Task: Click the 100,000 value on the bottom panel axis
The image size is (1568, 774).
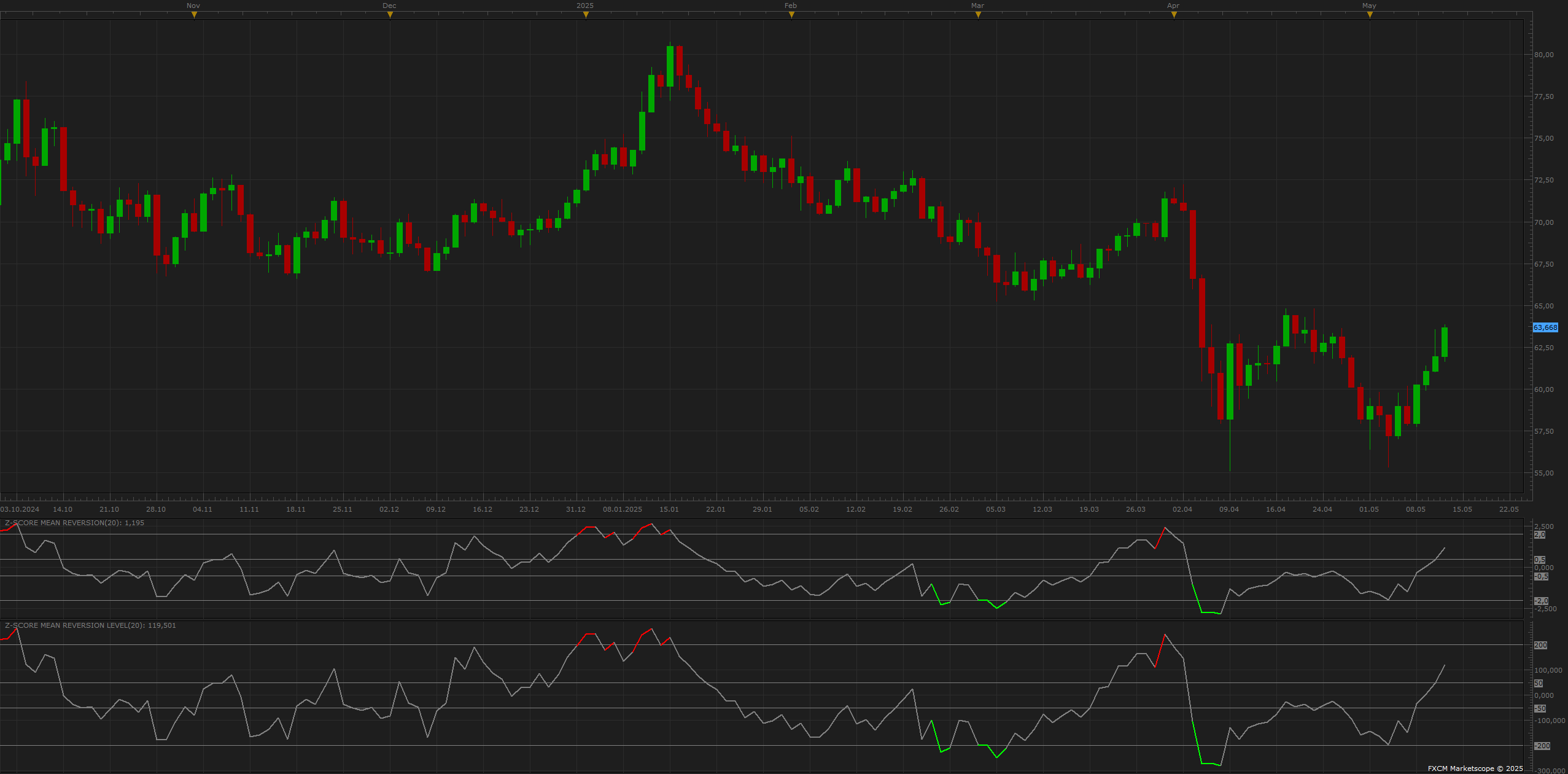Action: point(1548,670)
